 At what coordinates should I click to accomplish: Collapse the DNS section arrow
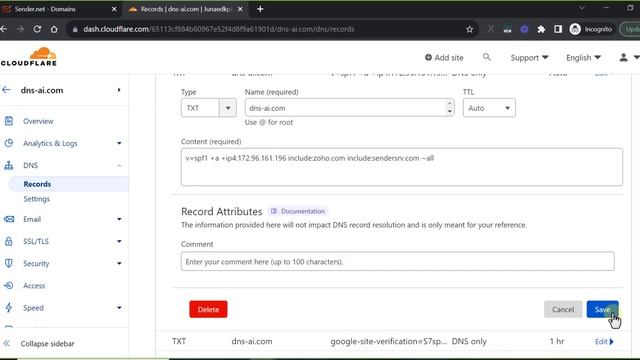click(x=119, y=165)
